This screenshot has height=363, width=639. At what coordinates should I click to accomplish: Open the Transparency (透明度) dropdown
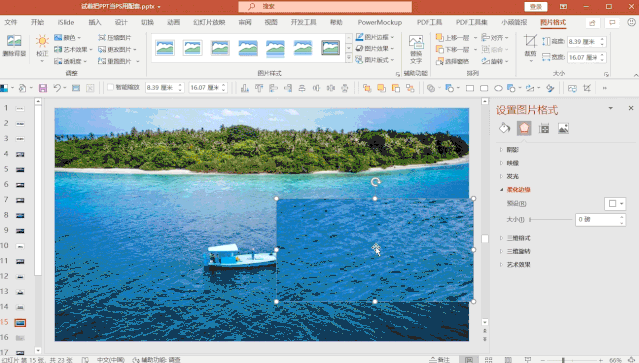71,61
